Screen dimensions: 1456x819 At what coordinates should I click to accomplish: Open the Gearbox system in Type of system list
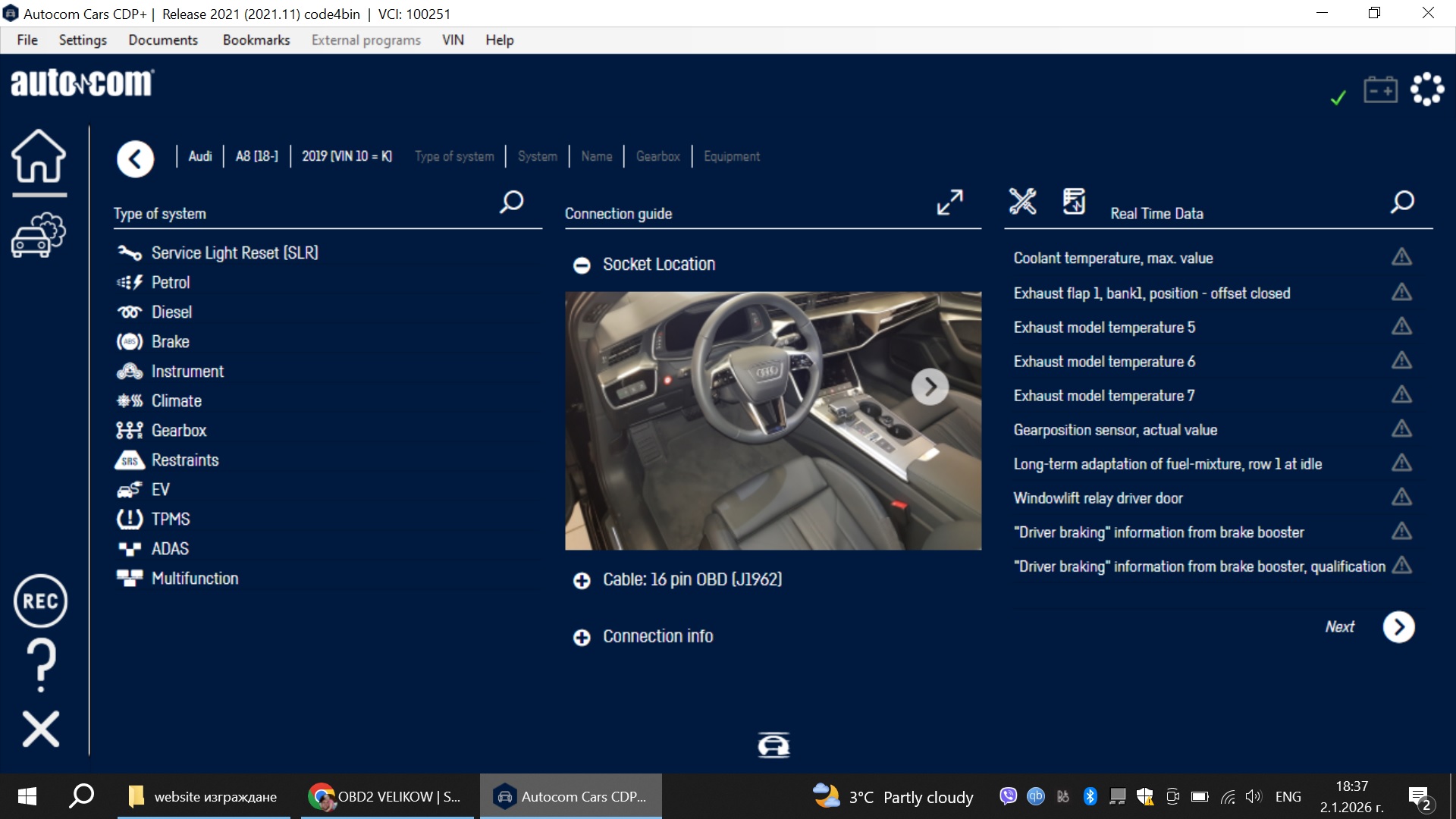tap(179, 430)
